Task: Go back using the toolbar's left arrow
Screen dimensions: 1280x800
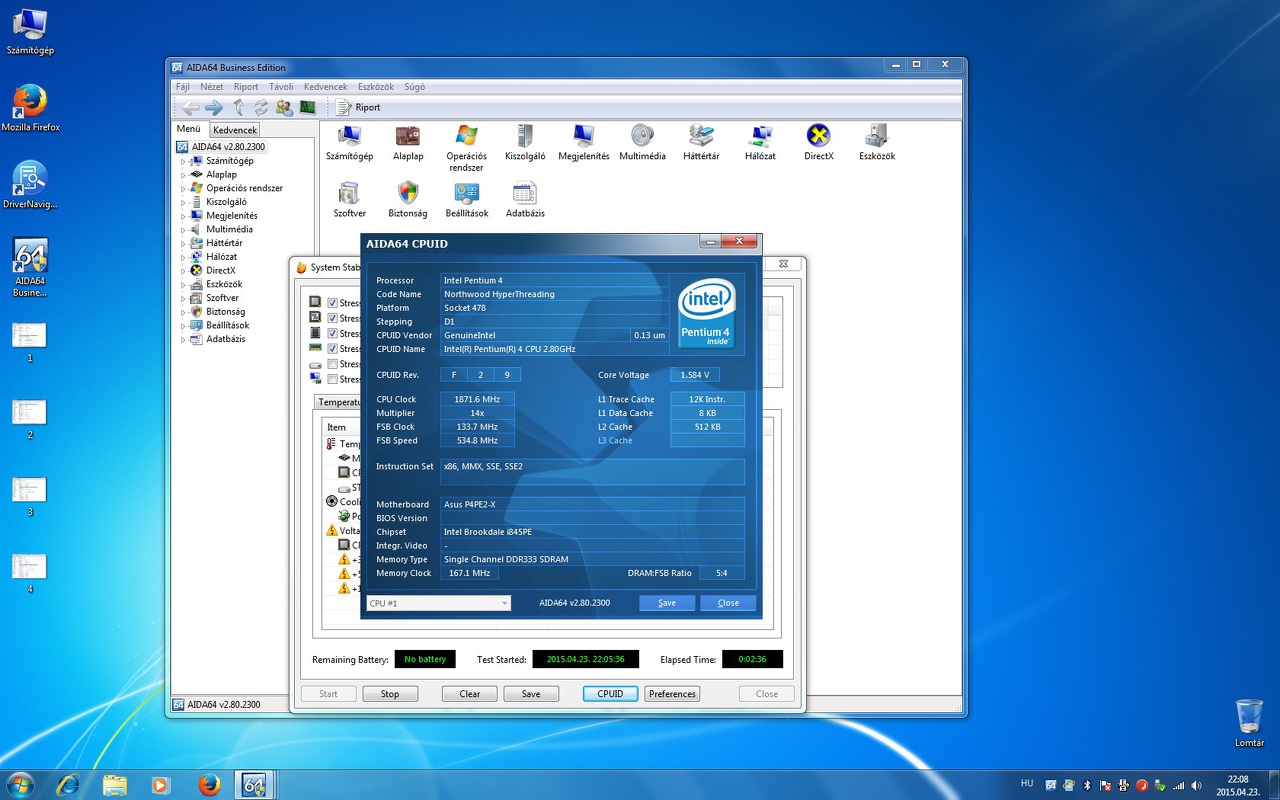Action: pos(190,107)
